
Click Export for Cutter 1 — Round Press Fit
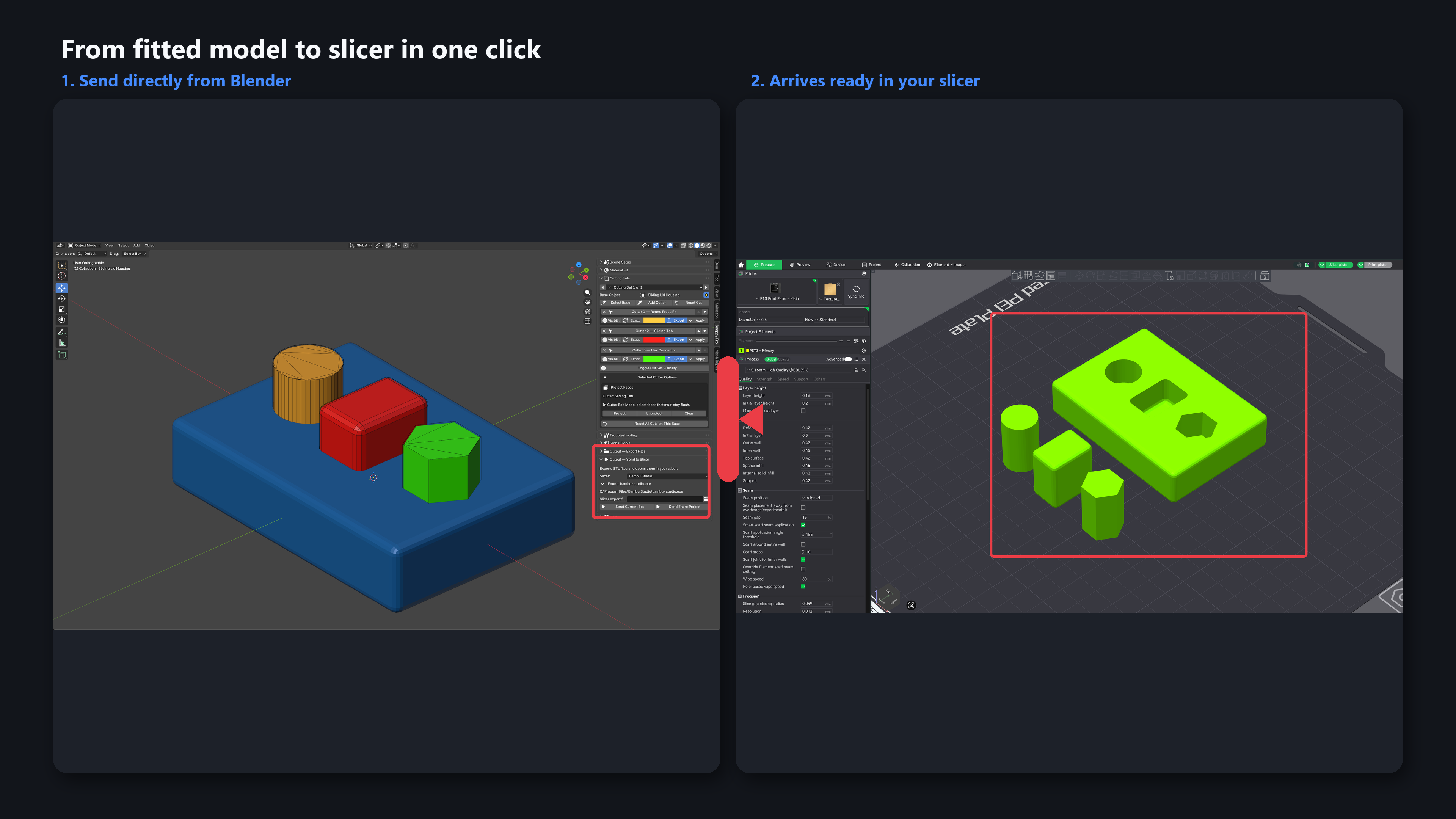676,320
